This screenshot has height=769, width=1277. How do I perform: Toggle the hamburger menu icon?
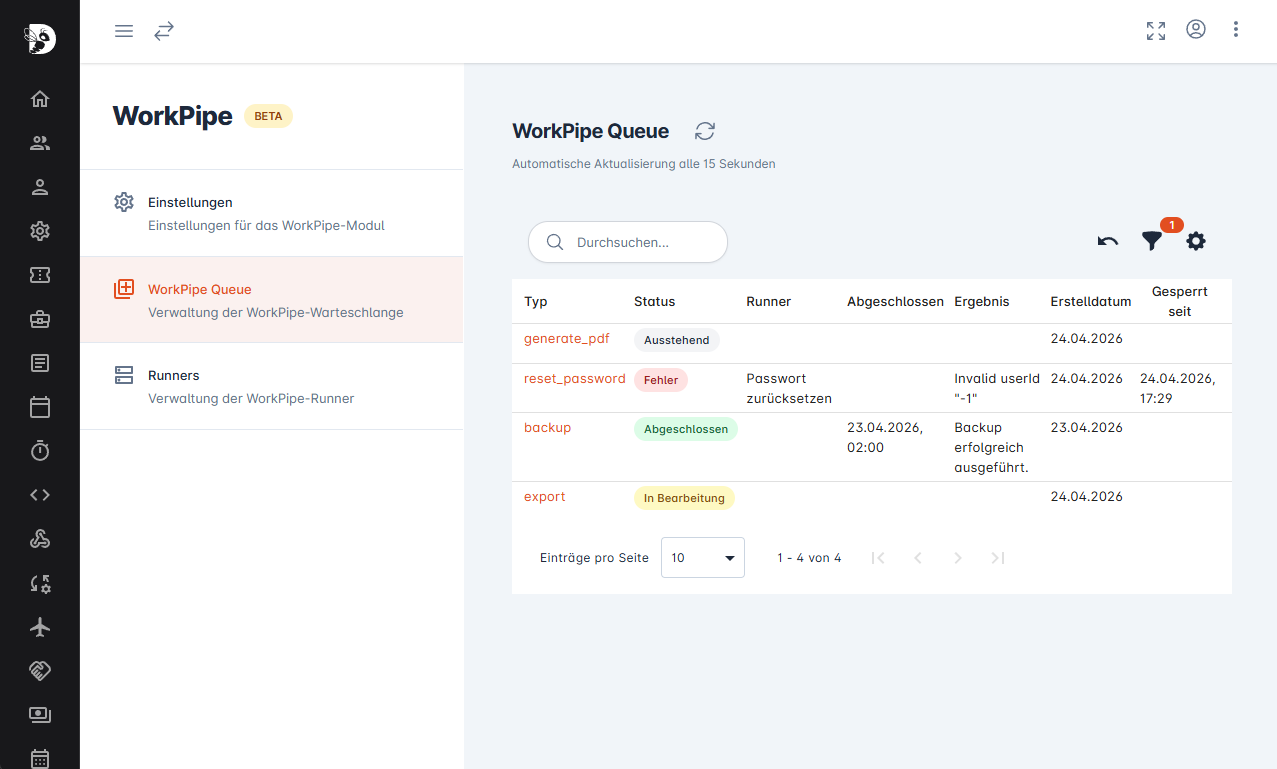point(124,31)
